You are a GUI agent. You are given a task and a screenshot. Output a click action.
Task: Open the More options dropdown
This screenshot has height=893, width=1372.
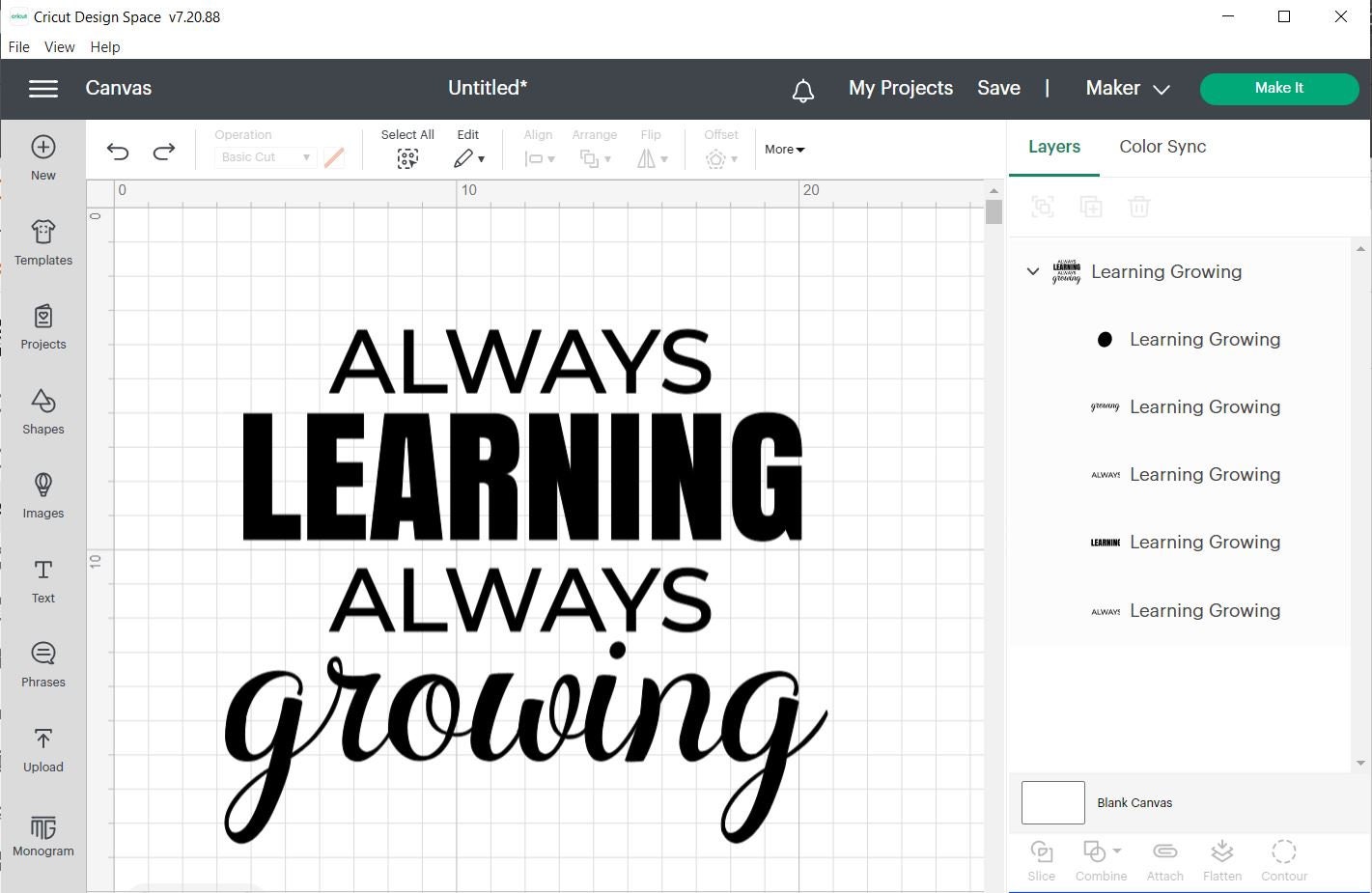(x=783, y=149)
